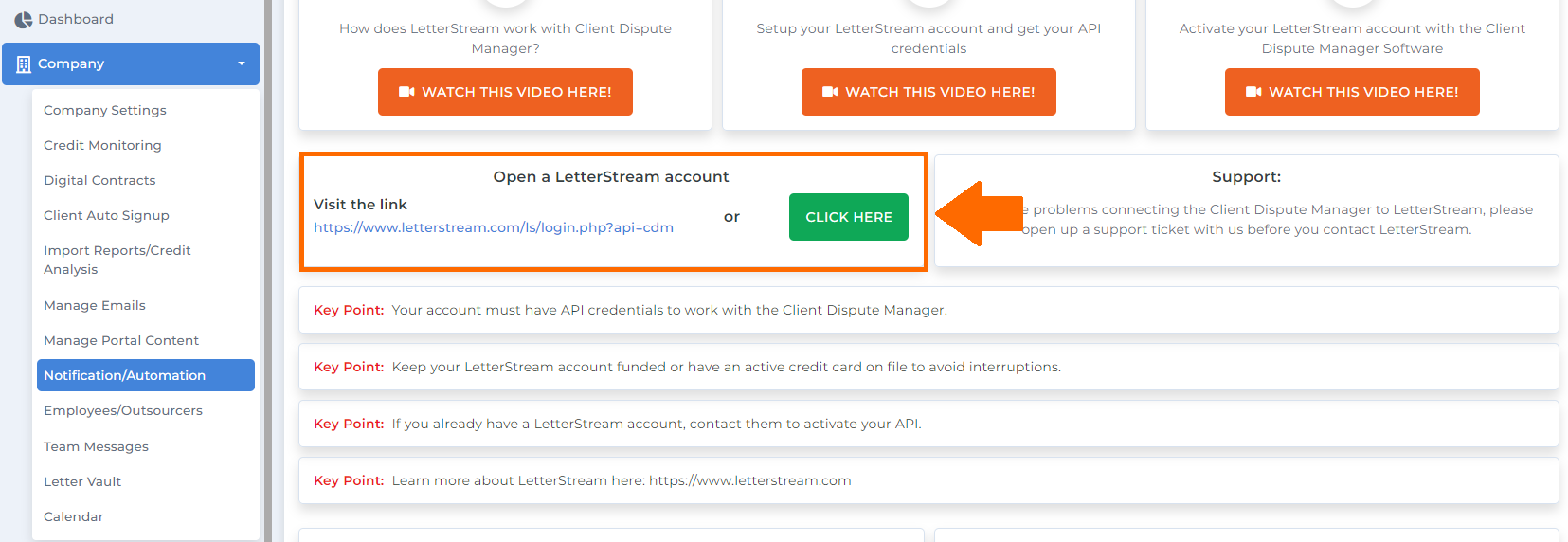The image size is (1568, 542).
Task: Collapse the Company menu caret
Action: tap(242, 63)
